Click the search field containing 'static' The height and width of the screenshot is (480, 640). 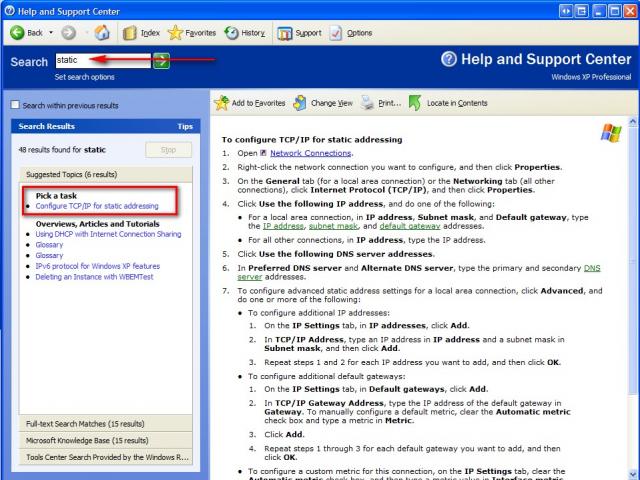click(x=103, y=60)
